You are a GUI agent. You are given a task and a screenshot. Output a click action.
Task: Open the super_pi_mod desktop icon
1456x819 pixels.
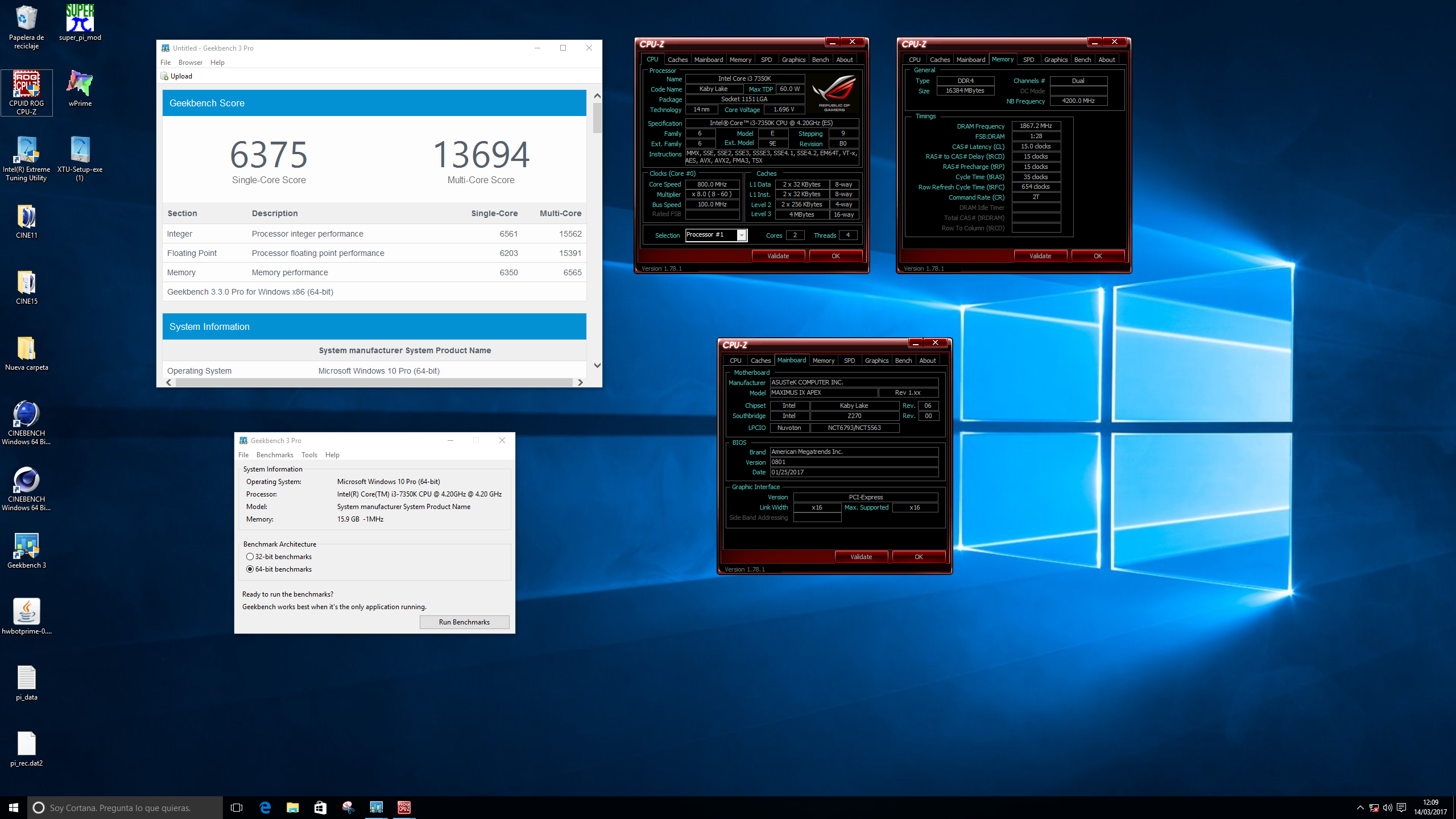pos(80,23)
